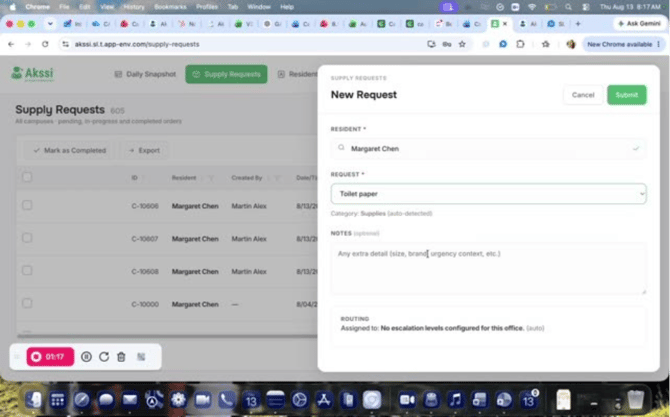Open Finder from the Dock
Screen dimensions: 670x417
(33, 400)
